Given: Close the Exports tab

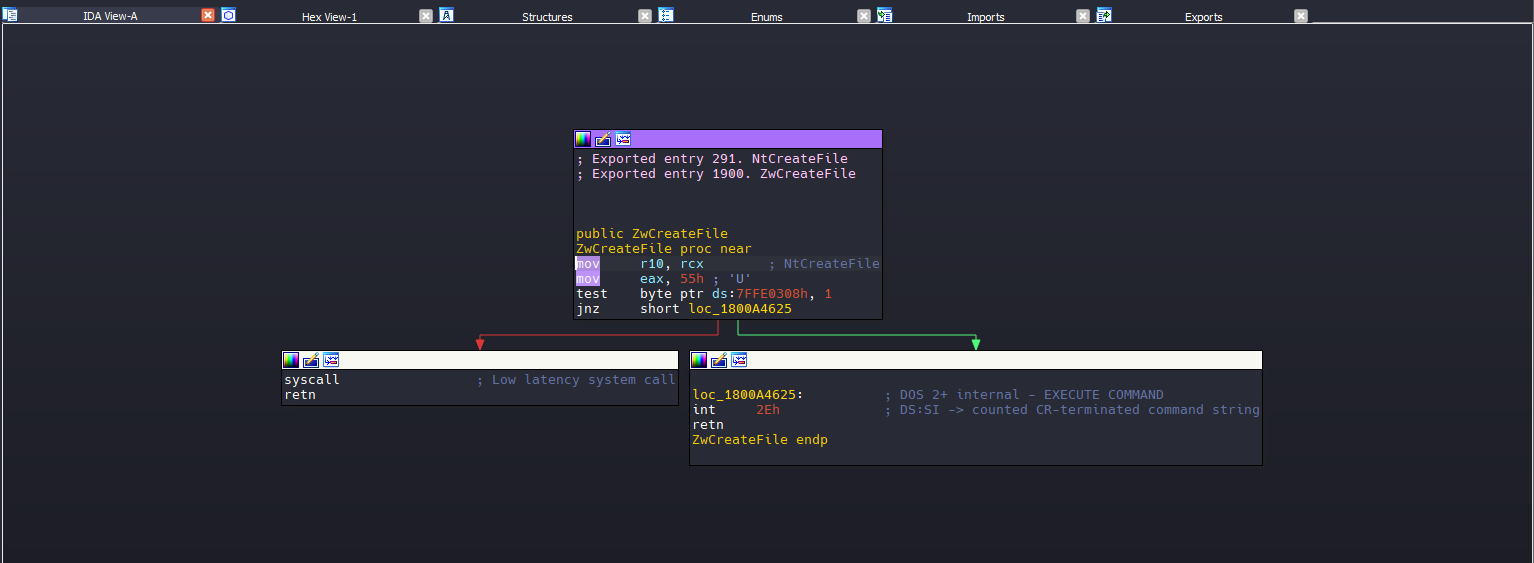Looking at the screenshot, I should 1301,15.
